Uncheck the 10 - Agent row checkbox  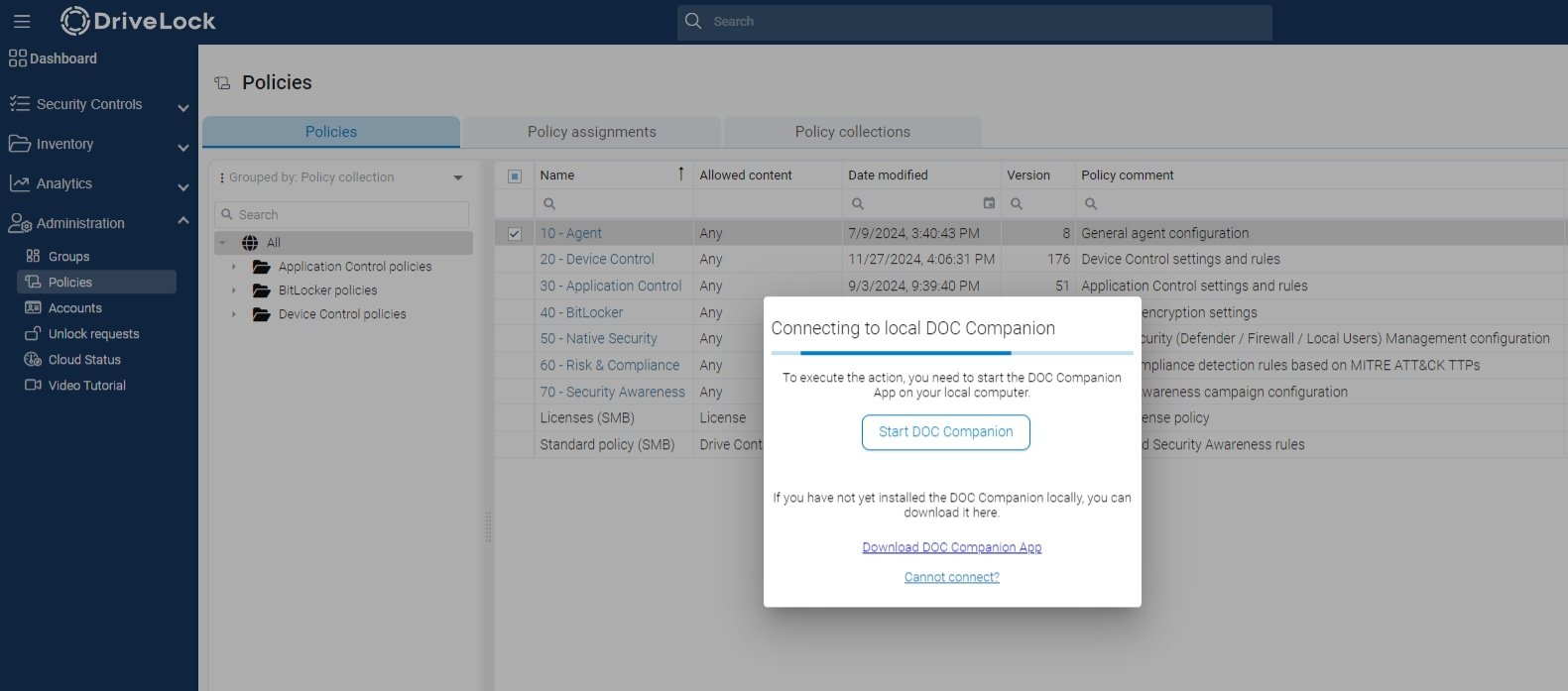coord(515,234)
